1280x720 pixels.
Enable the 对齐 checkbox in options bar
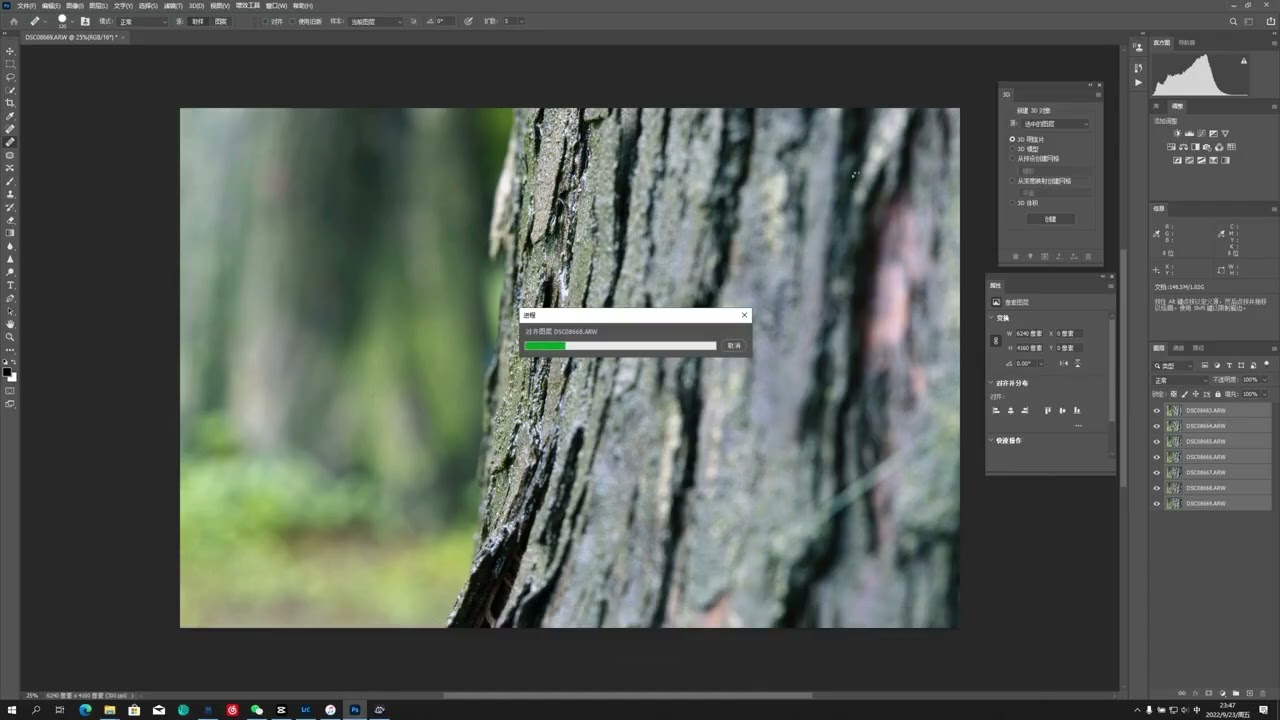(265, 21)
